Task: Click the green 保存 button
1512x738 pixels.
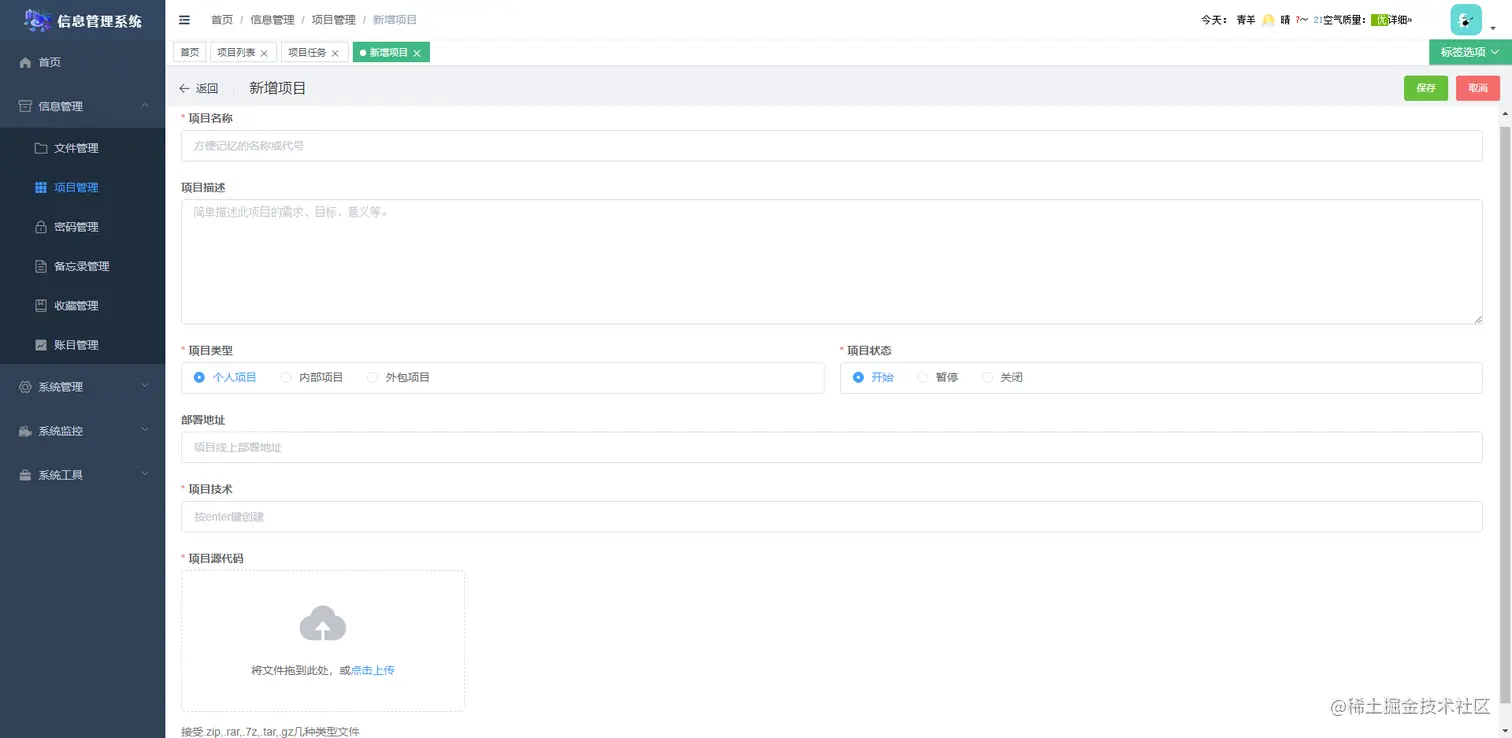Action: 1426,88
